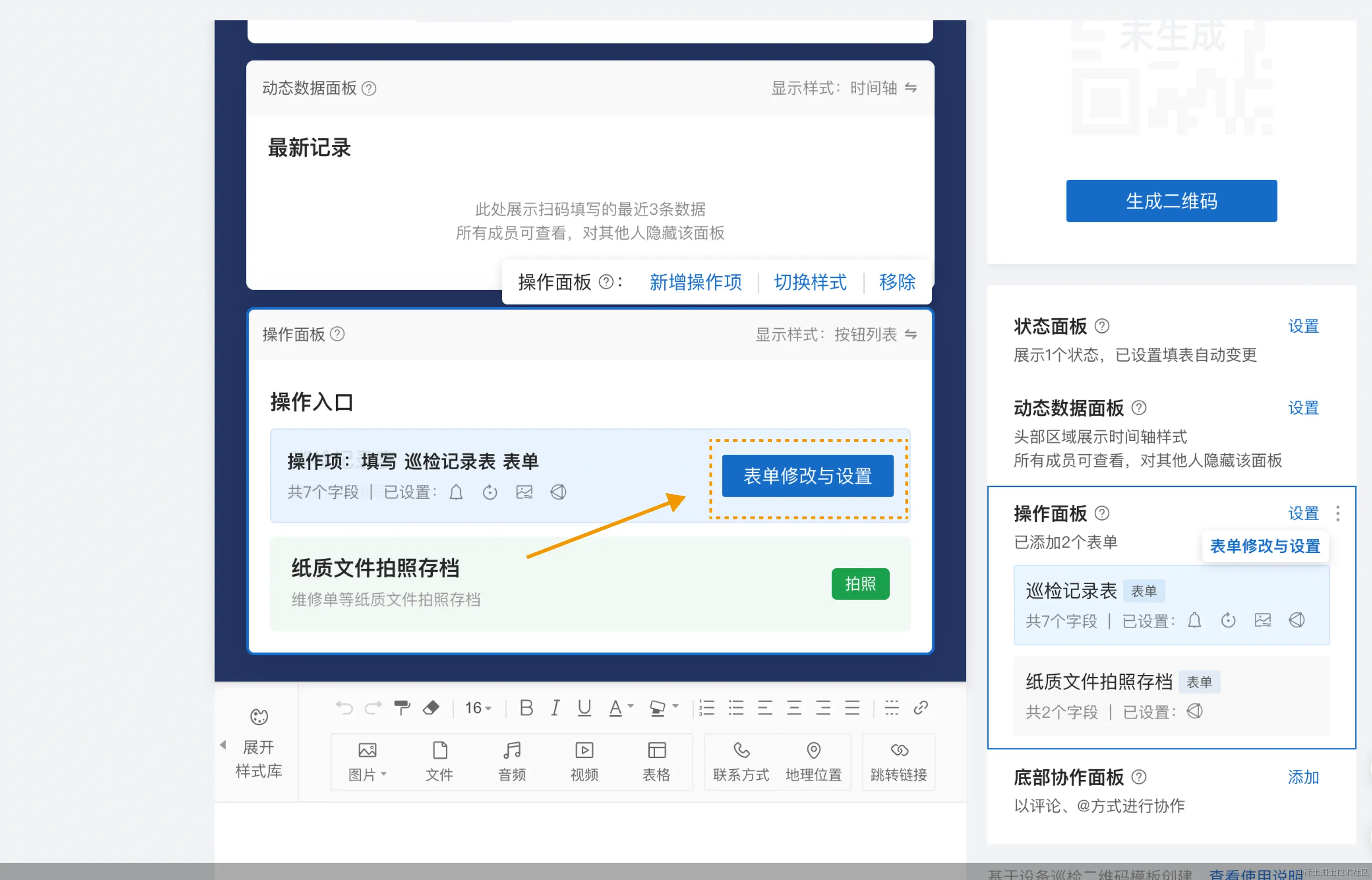Click the 跳转链接 jump link icon
This screenshot has height=880, width=1372.
point(898,761)
